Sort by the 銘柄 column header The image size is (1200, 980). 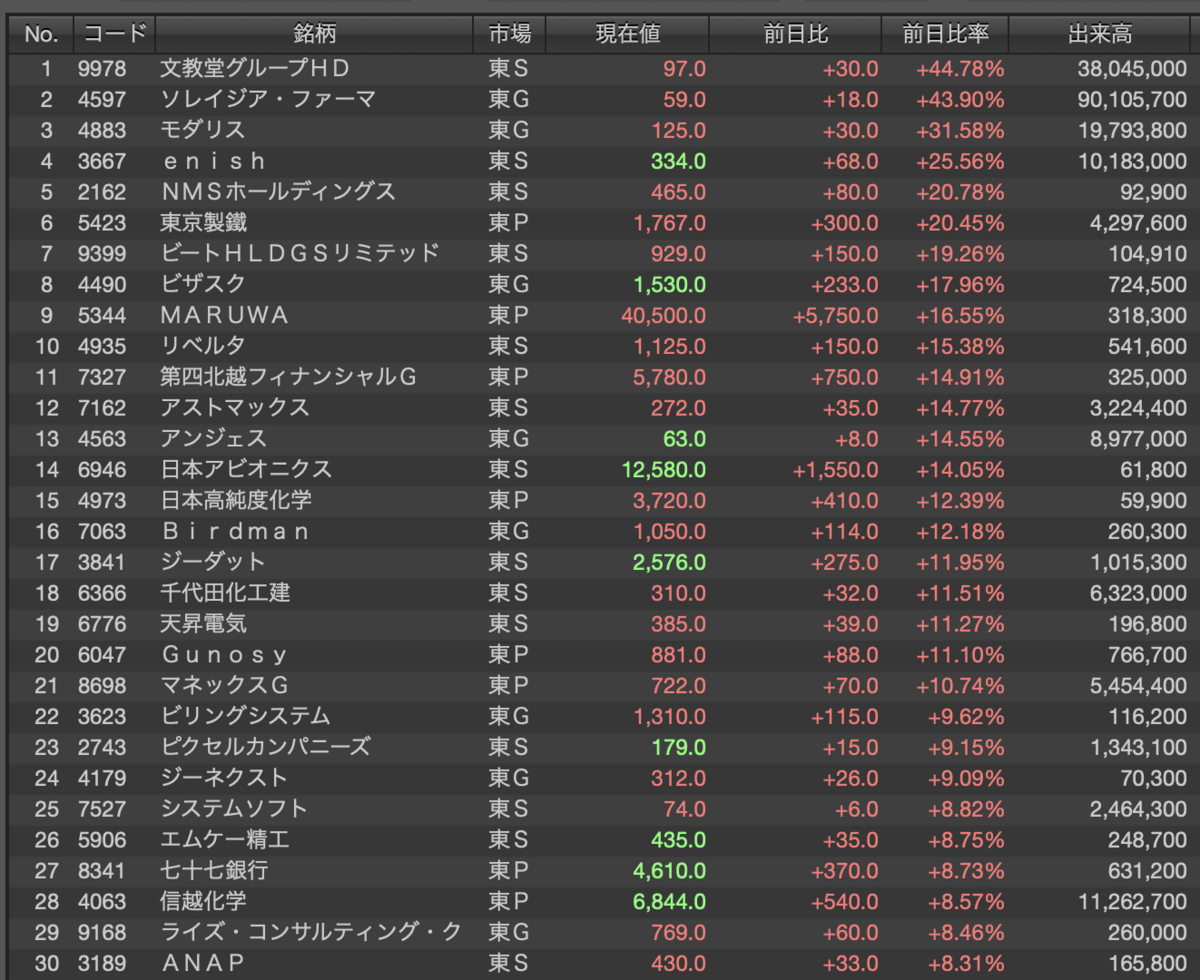(315, 35)
